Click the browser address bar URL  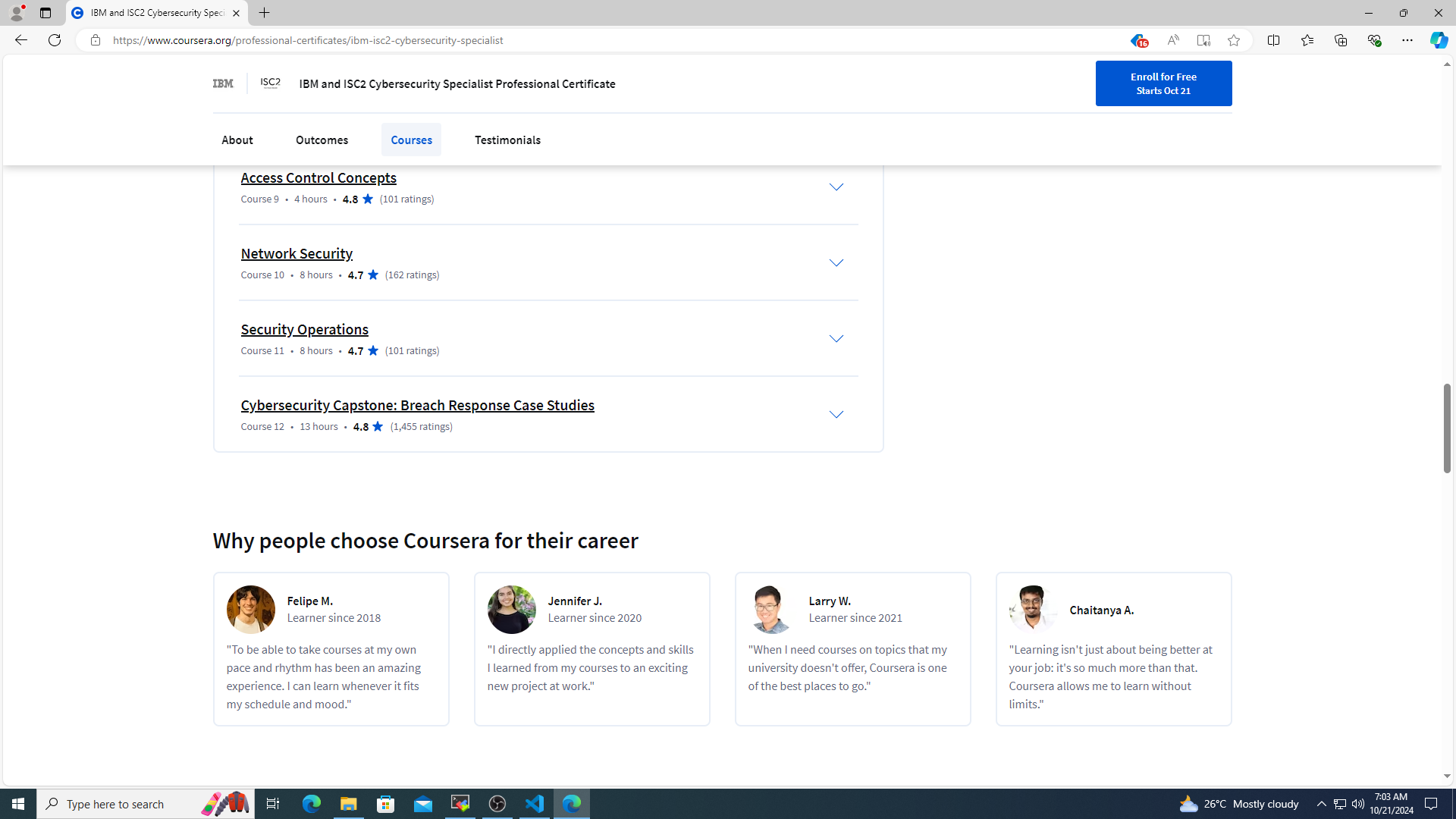(x=308, y=40)
